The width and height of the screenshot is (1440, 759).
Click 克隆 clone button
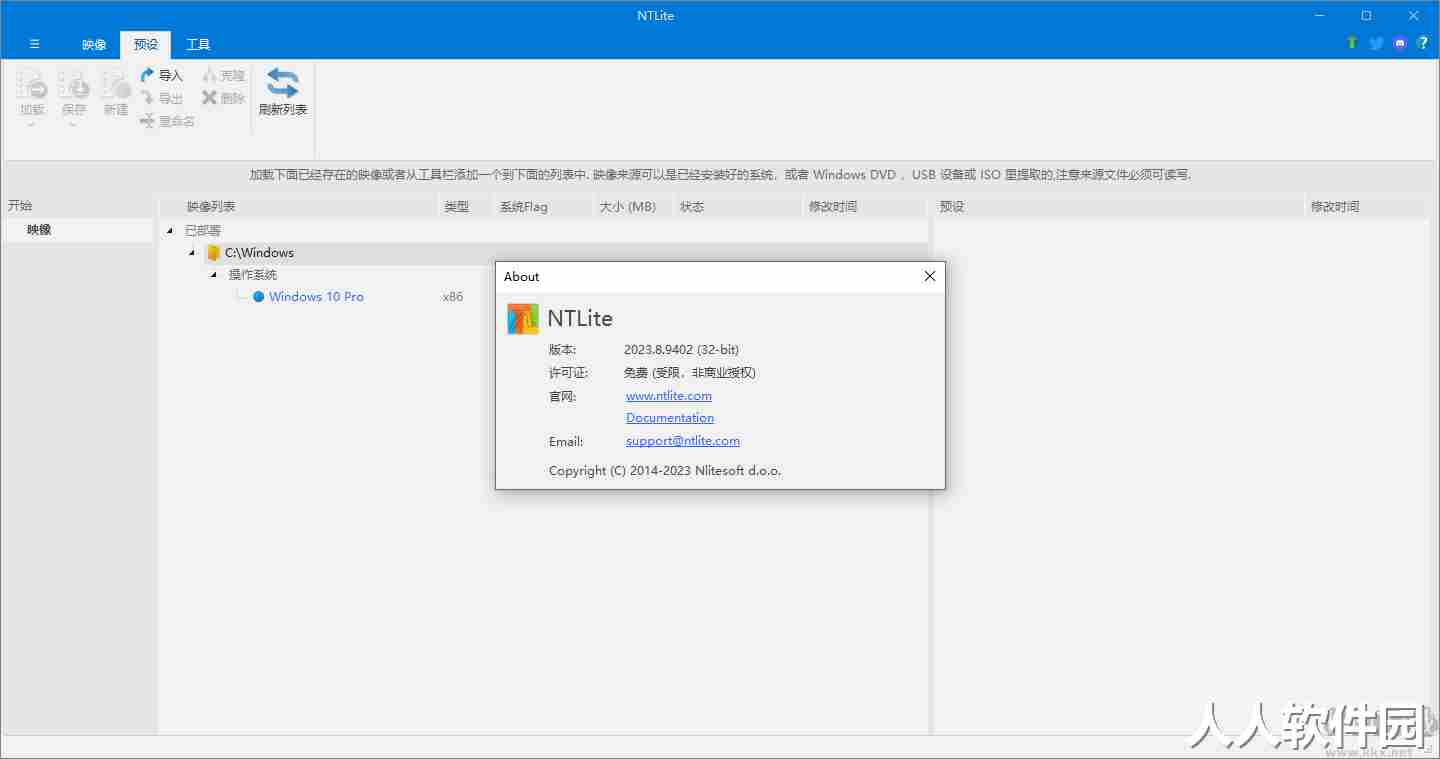click(x=223, y=75)
